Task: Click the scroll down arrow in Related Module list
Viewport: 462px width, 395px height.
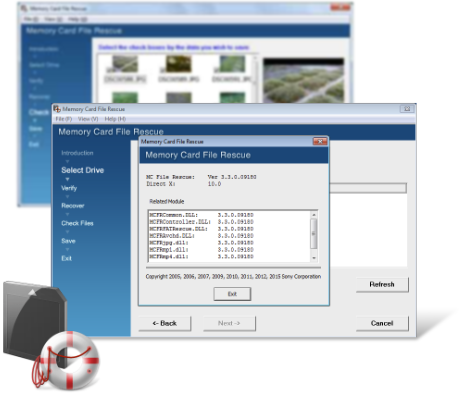Action: tap(314, 258)
